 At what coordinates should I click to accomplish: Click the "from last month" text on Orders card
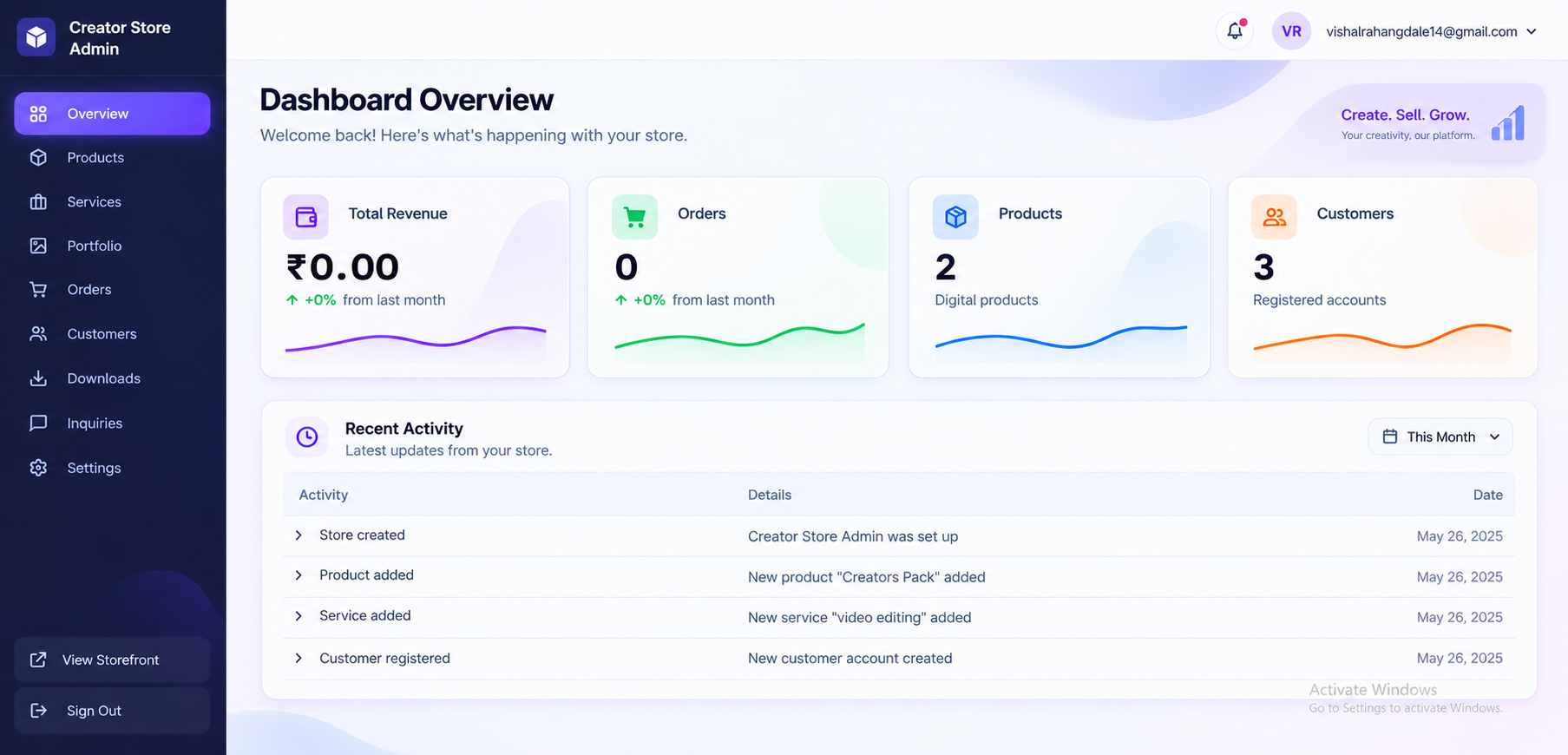pyautogui.click(x=724, y=299)
